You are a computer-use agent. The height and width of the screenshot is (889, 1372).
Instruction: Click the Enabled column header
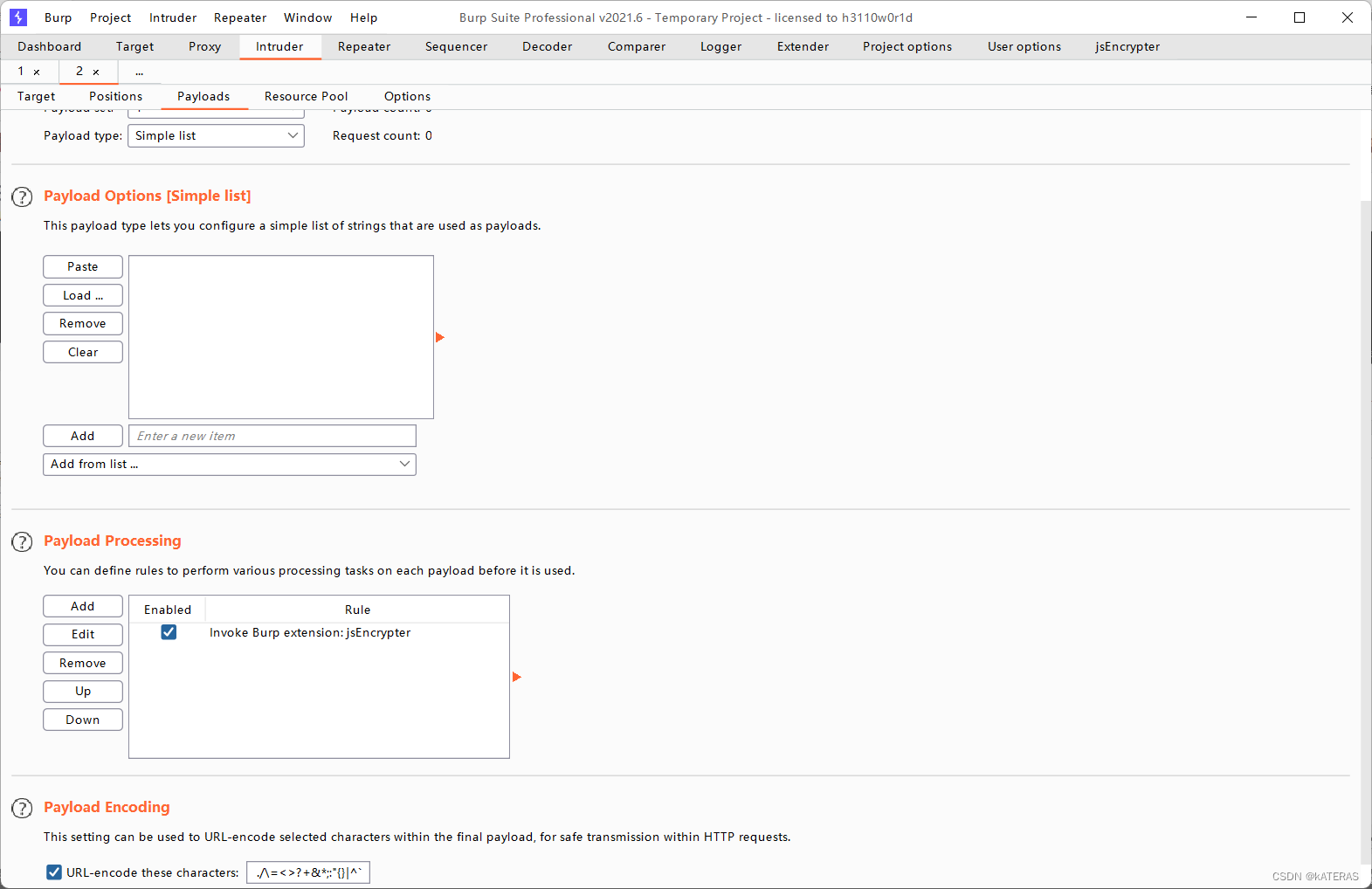click(x=168, y=610)
